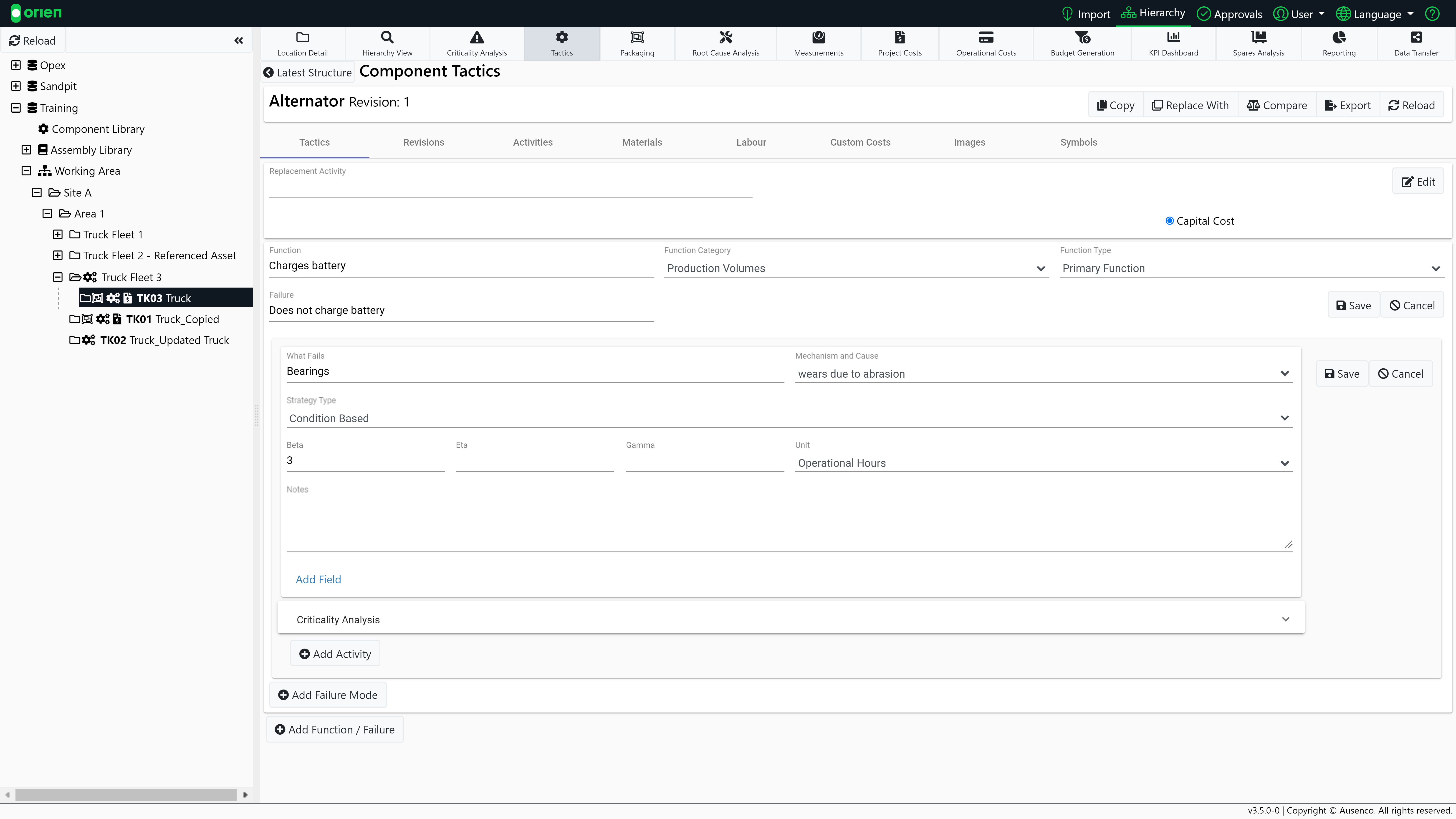Click the help question mark icon
1456x819 pixels.
[x=1432, y=14]
